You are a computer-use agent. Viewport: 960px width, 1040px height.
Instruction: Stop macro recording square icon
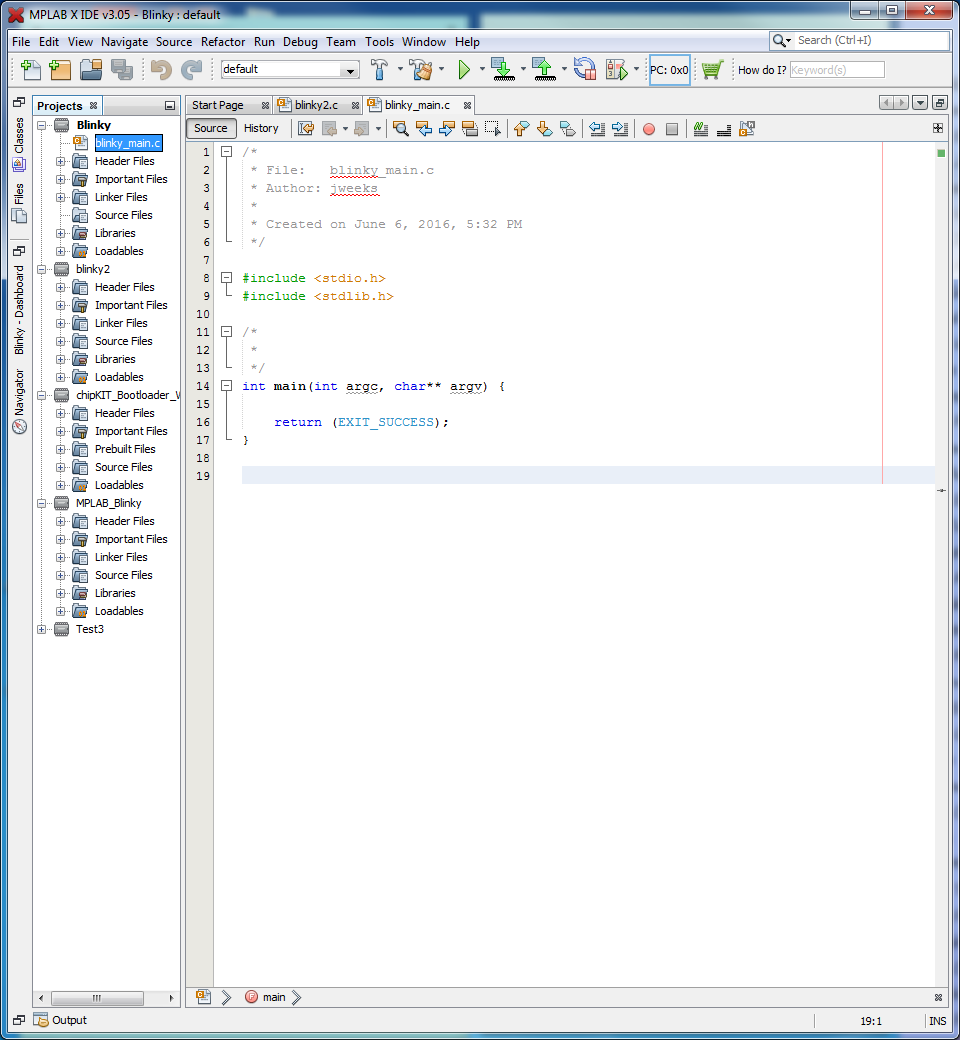tap(672, 129)
